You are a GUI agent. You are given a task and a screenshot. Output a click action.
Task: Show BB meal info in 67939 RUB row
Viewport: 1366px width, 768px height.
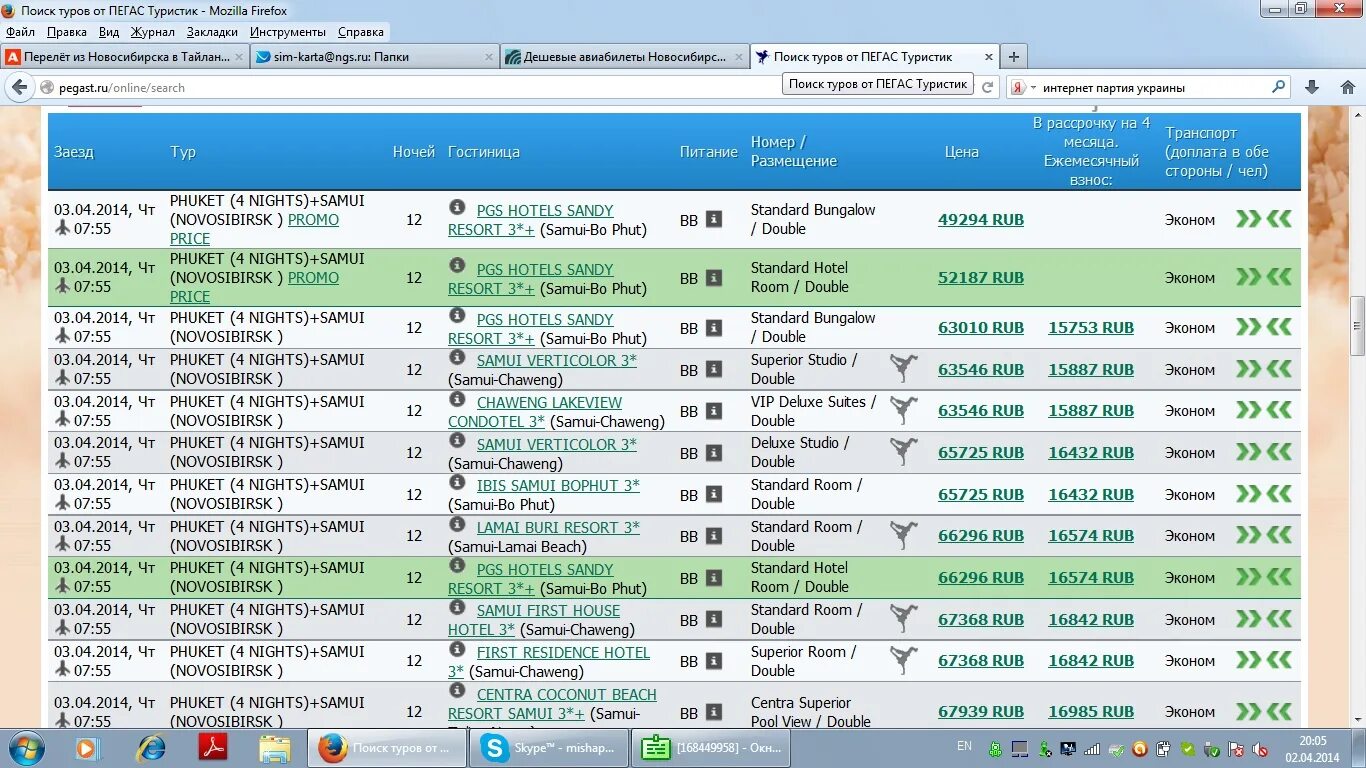coord(714,712)
